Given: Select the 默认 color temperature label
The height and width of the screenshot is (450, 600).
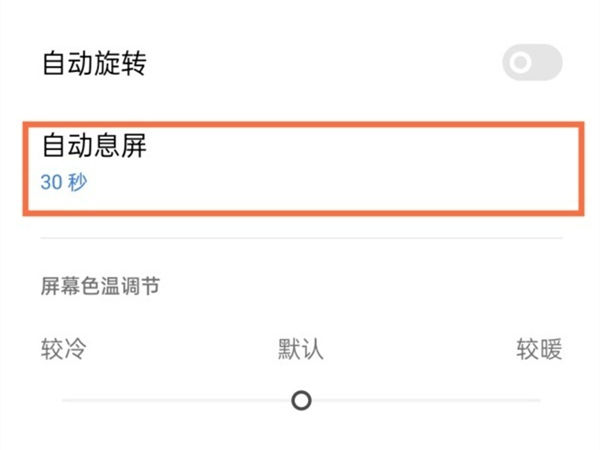Looking at the screenshot, I should 300,349.
